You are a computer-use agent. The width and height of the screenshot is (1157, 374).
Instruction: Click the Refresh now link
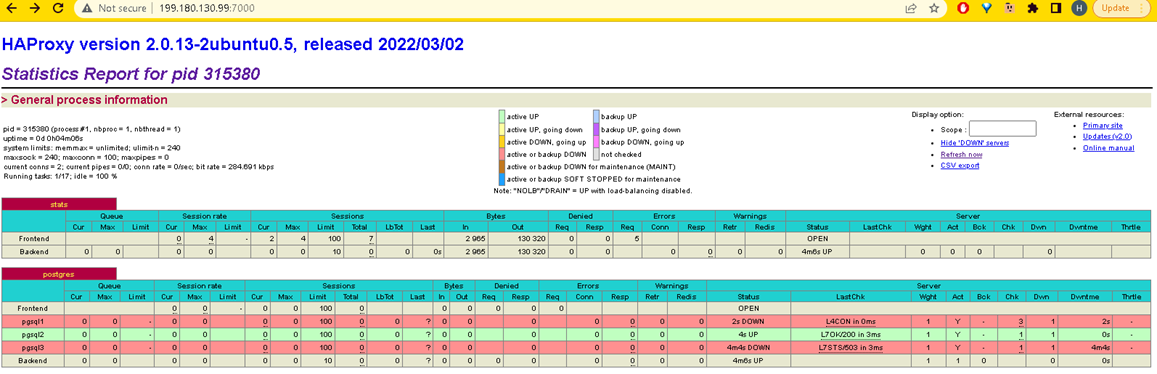pos(961,154)
